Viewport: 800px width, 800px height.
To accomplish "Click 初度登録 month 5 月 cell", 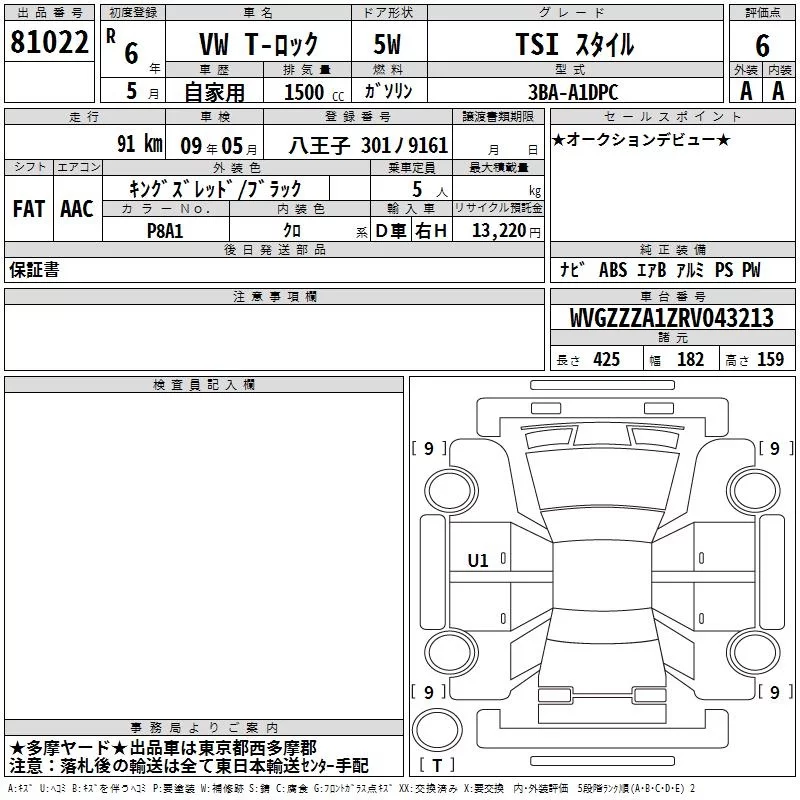I will click(x=133, y=91).
